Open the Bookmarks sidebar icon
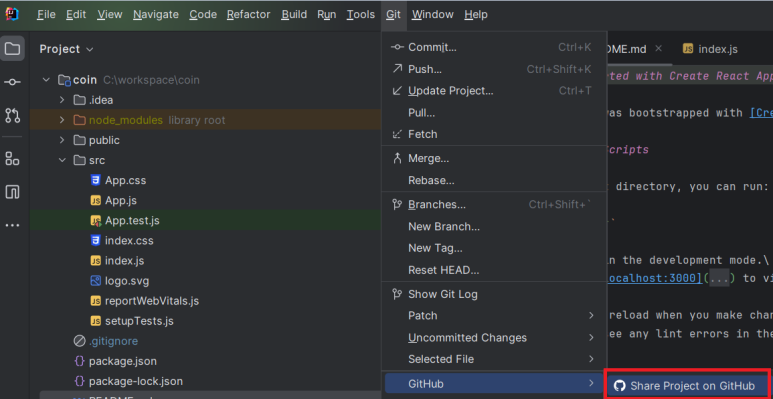773x399 pixels. pyautogui.click(x=12, y=192)
